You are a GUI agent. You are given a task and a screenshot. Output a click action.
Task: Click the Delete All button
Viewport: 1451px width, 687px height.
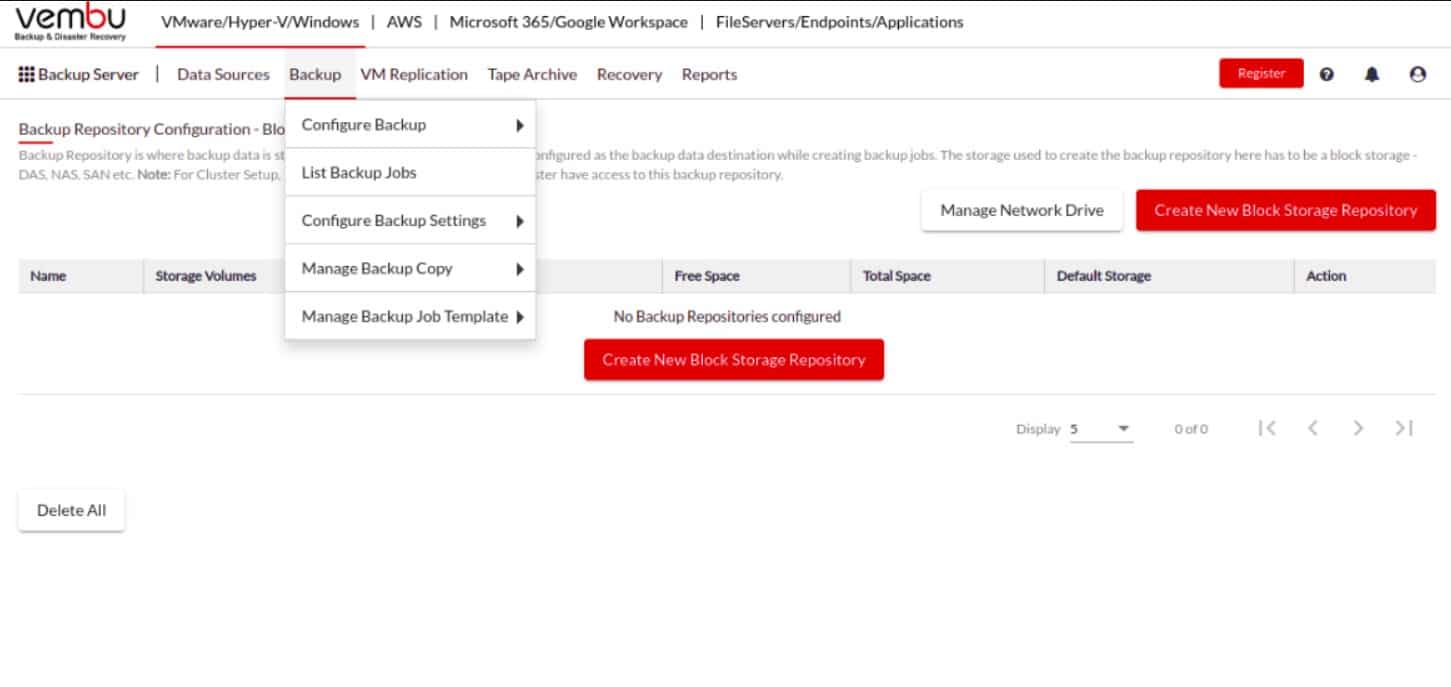tap(71, 510)
